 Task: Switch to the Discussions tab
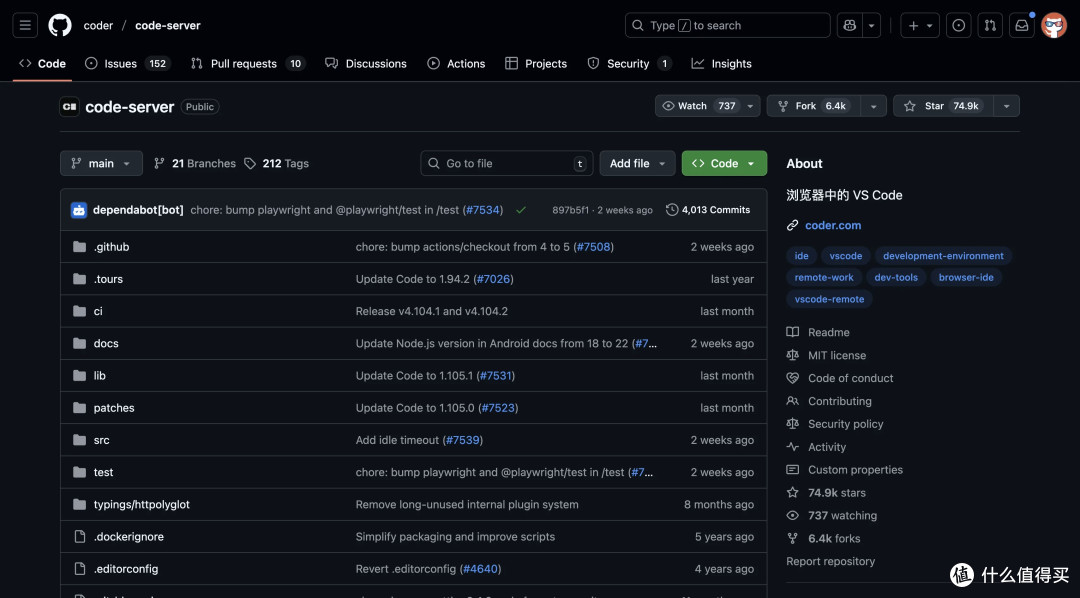point(366,63)
